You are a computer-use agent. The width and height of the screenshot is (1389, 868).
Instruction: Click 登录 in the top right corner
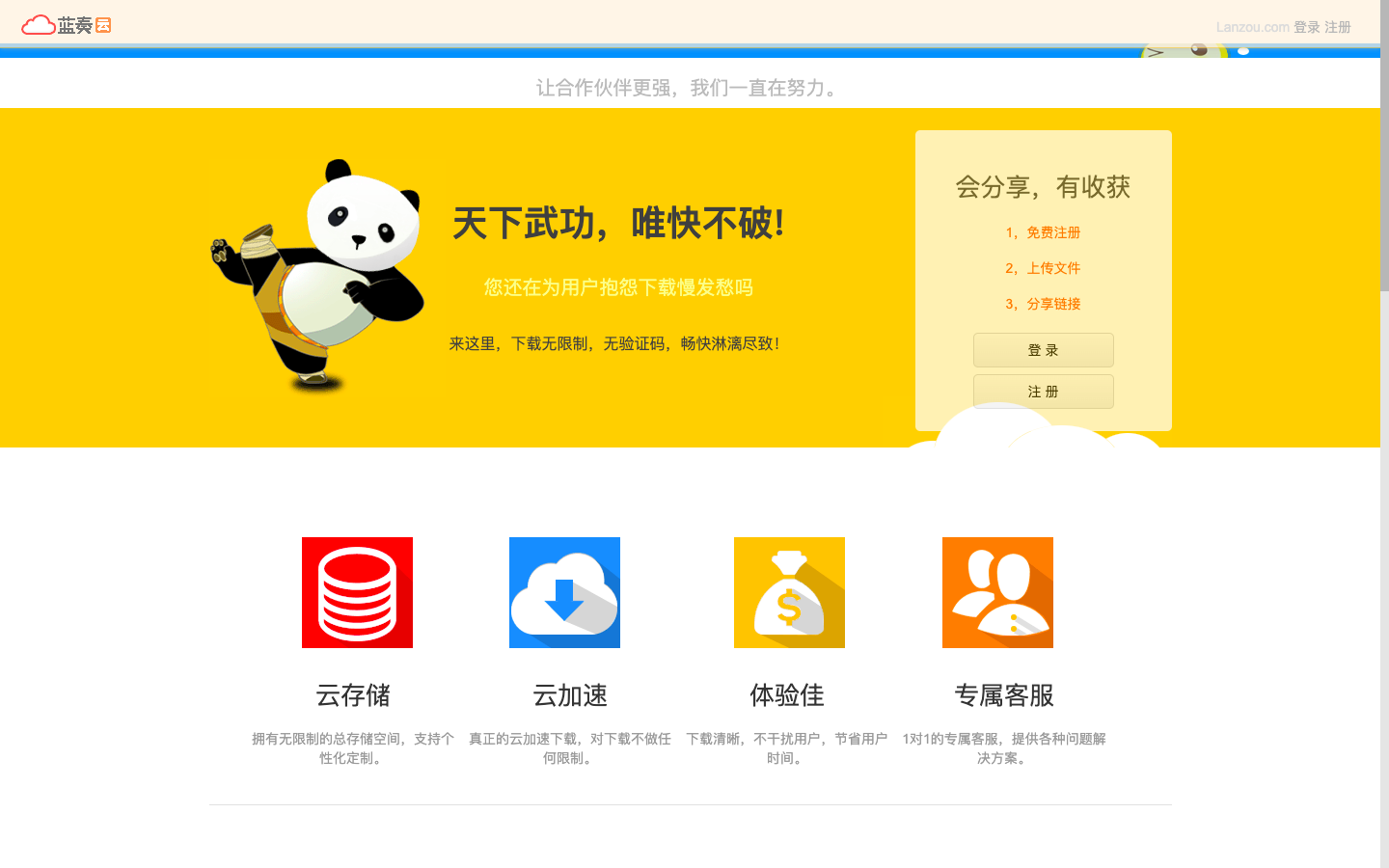point(1307,27)
